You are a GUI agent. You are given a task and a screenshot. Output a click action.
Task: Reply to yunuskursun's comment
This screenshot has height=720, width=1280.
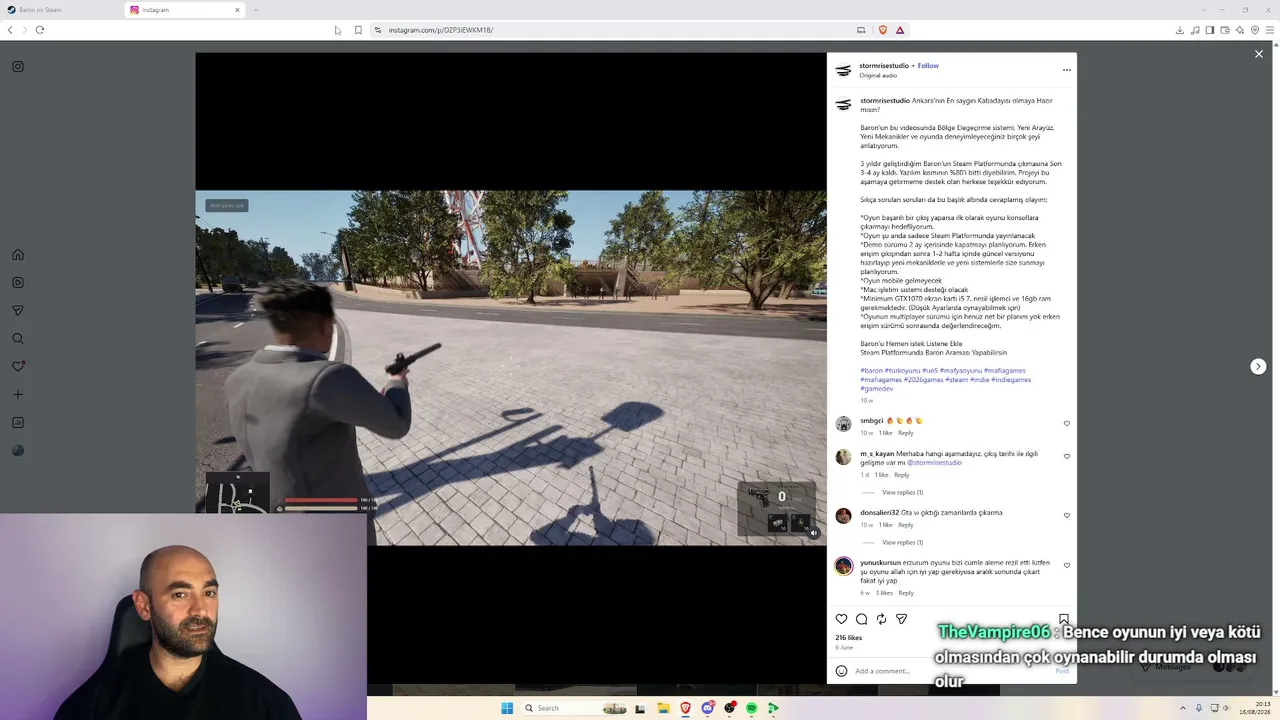click(x=905, y=593)
